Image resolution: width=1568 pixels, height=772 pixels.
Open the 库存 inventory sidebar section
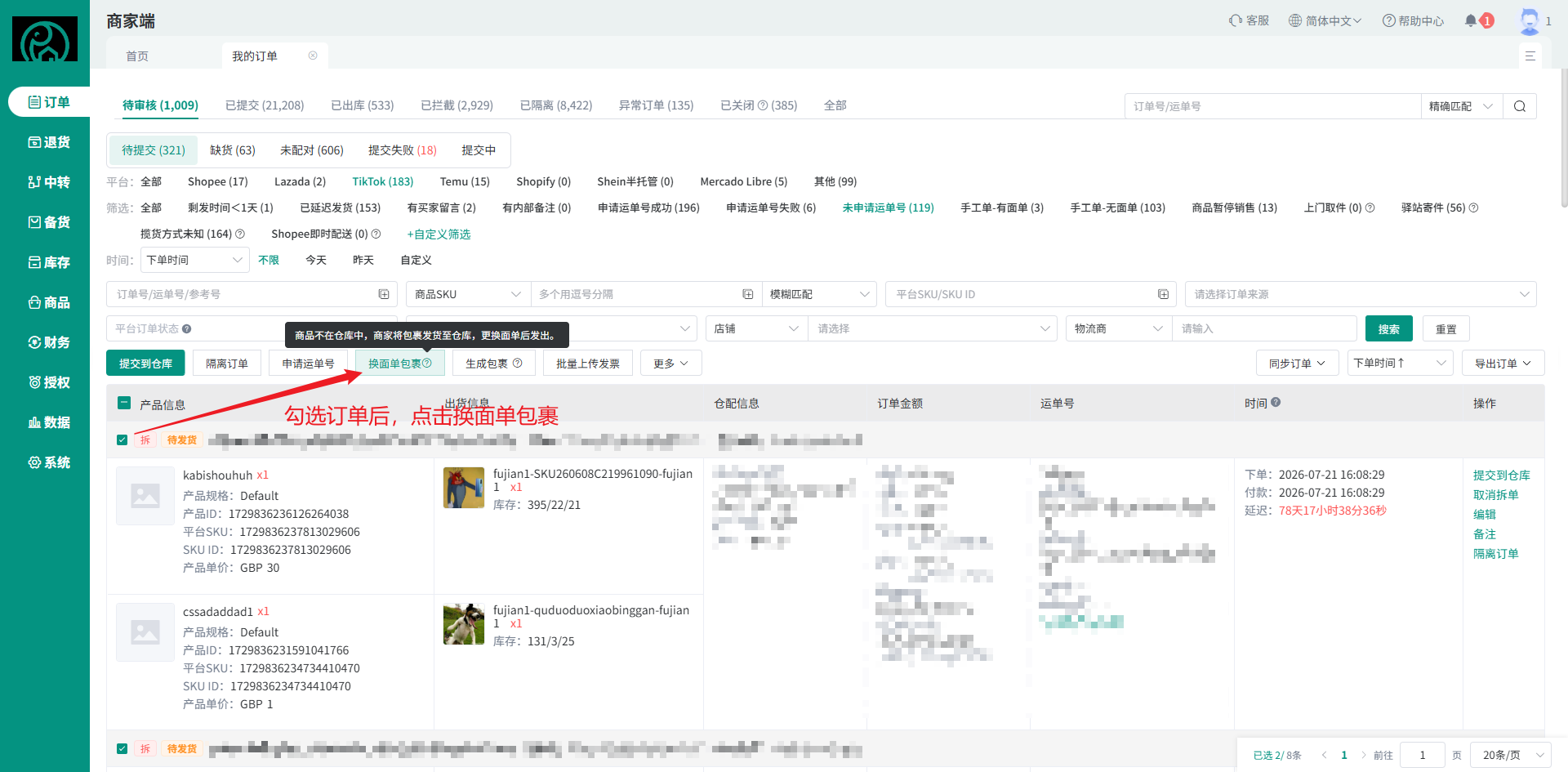coord(49,262)
